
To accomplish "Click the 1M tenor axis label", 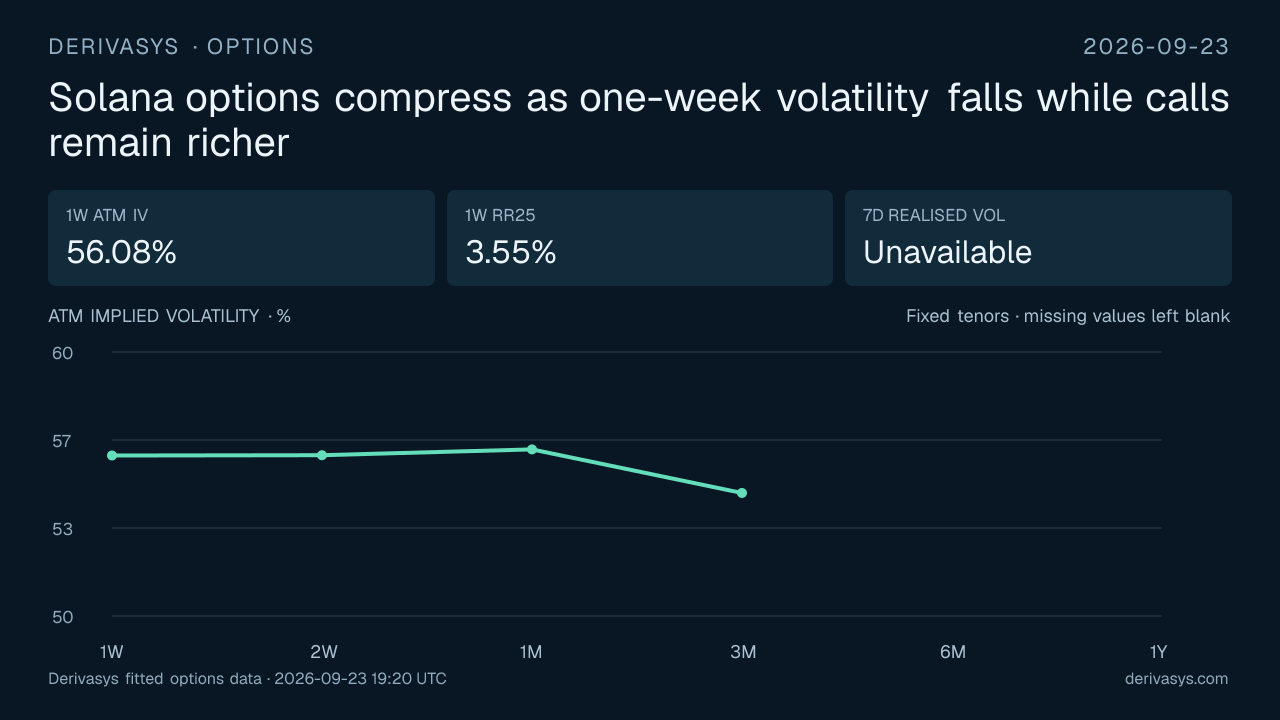I will [x=531, y=652].
